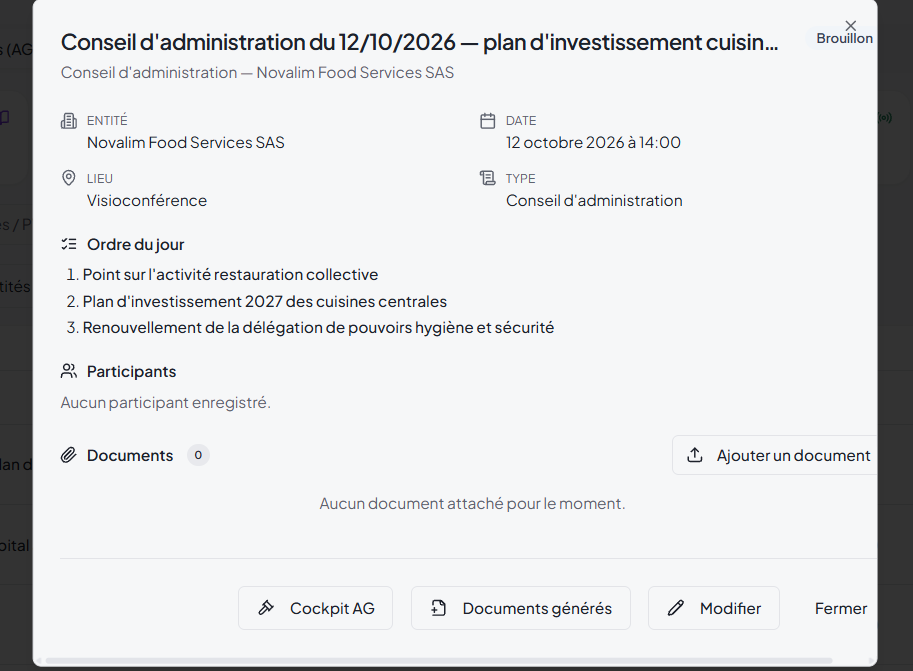Click the Documents count badge showing 0
913x671 pixels.
coord(198,455)
